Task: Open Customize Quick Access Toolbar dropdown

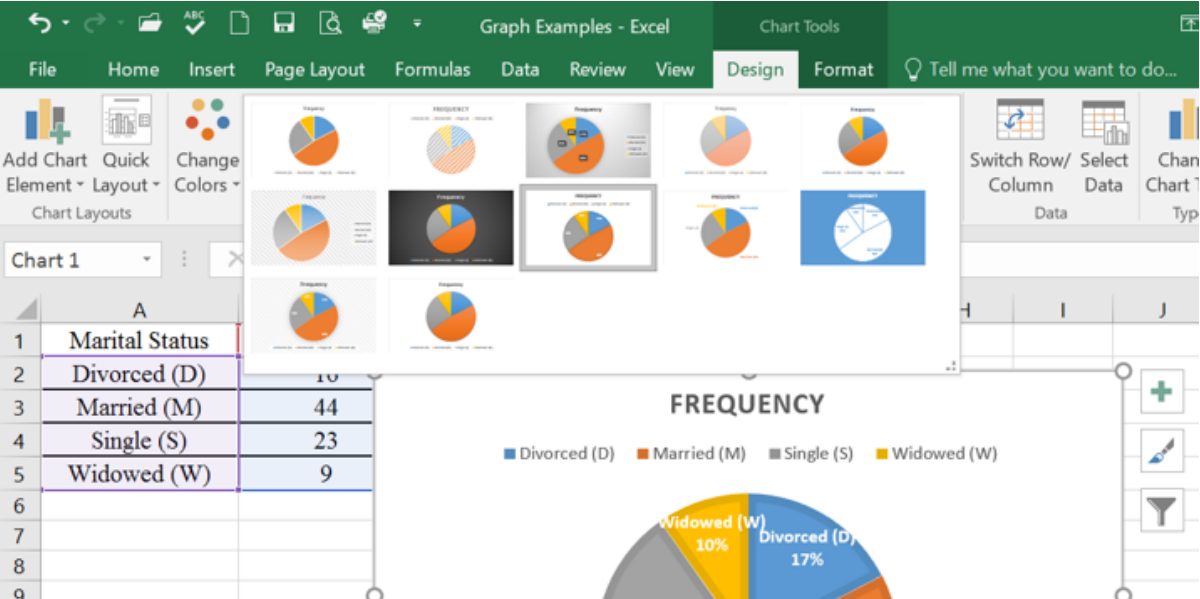Action: coord(417,23)
